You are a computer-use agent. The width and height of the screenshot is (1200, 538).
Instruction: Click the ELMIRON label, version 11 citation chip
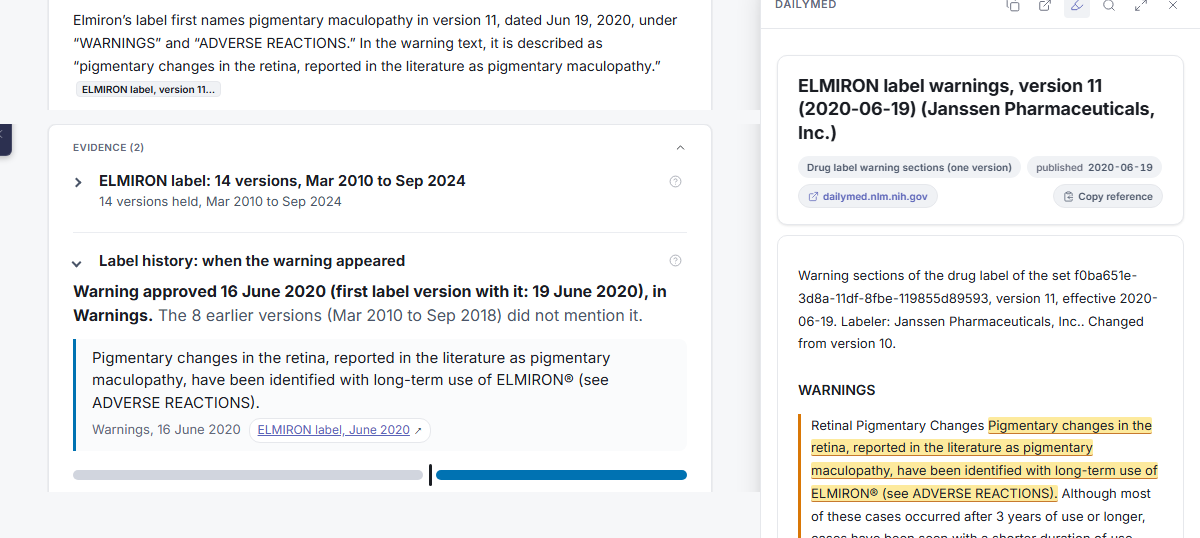[x=148, y=90]
